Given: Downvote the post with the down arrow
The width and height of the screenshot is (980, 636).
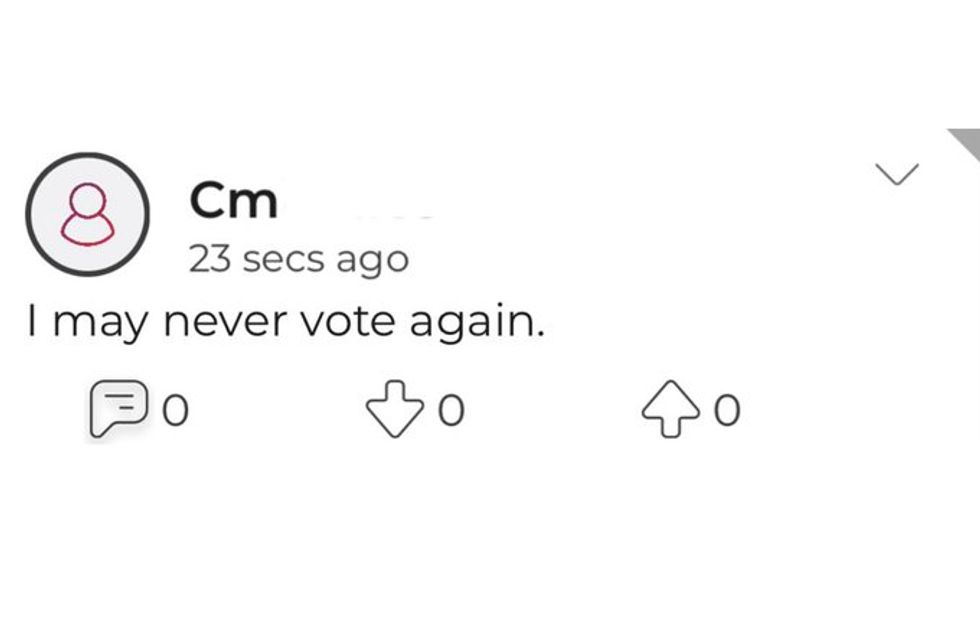Looking at the screenshot, I should [394, 409].
